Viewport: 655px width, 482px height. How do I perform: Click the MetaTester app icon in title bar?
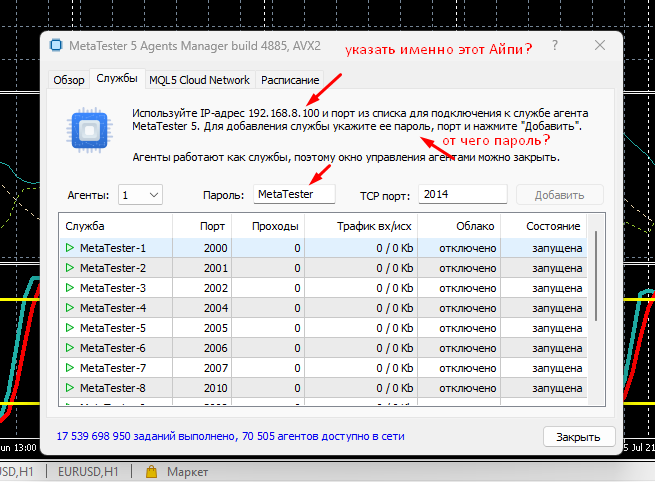coord(56,45)
